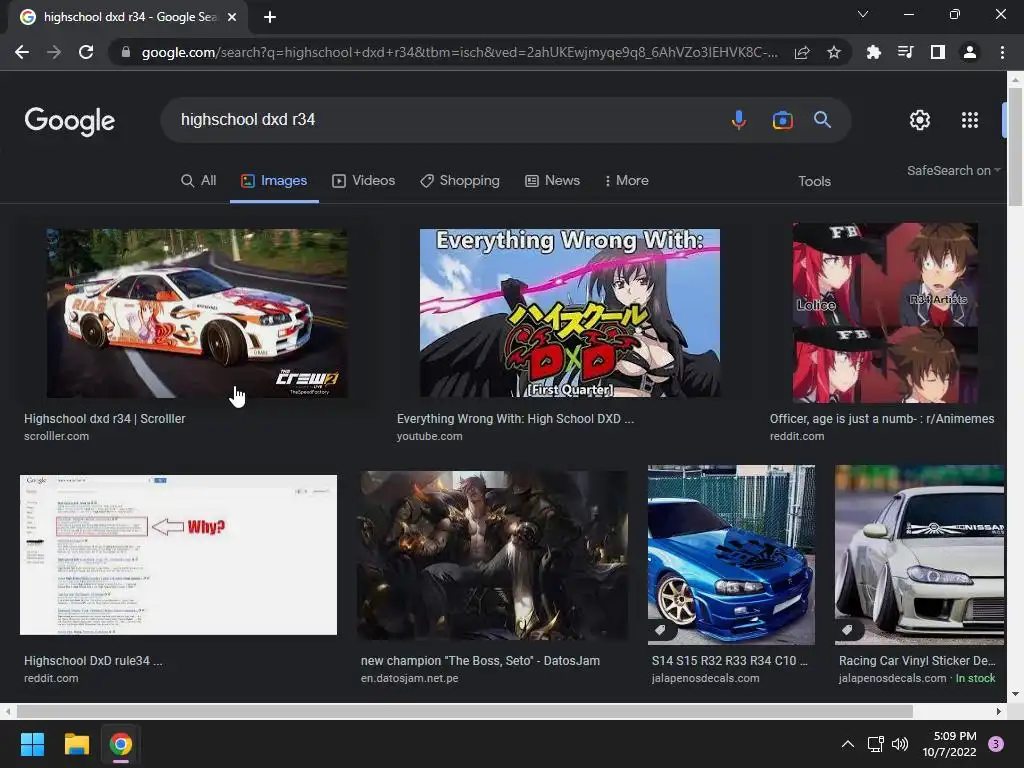Viewport: 1024px width, 768px height.
Task: Switch to the All results tab
Action: (199, 181)
